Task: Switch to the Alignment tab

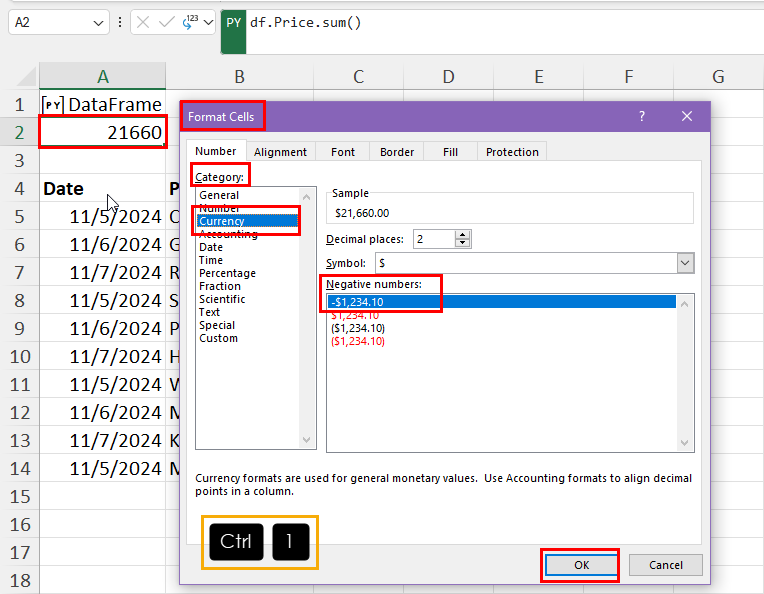Action: tap(280, 152)
